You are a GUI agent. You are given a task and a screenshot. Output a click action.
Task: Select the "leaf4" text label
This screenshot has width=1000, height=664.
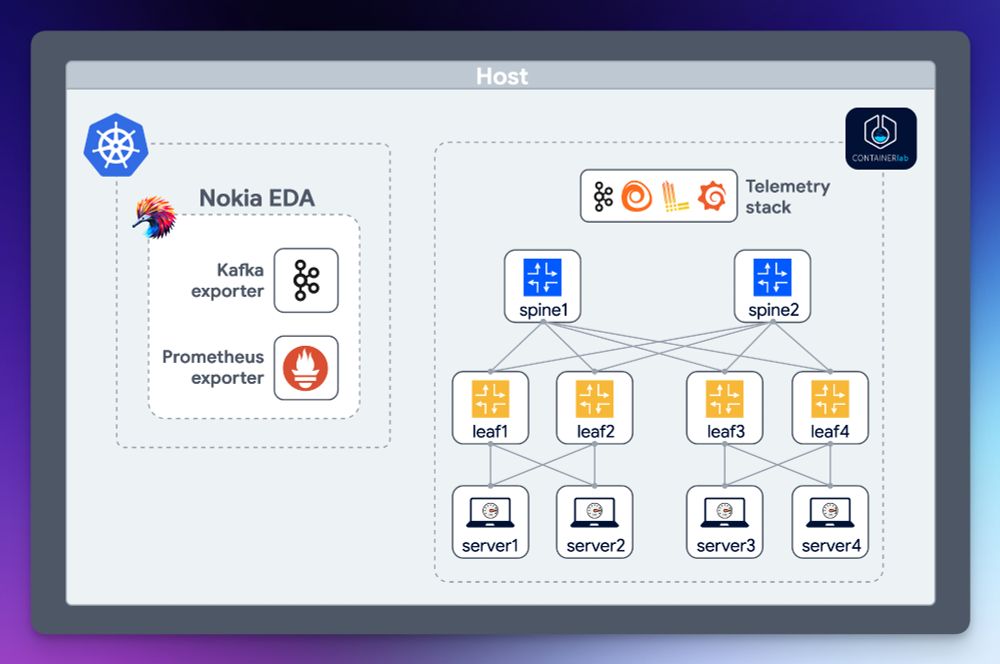pos(830,432)
